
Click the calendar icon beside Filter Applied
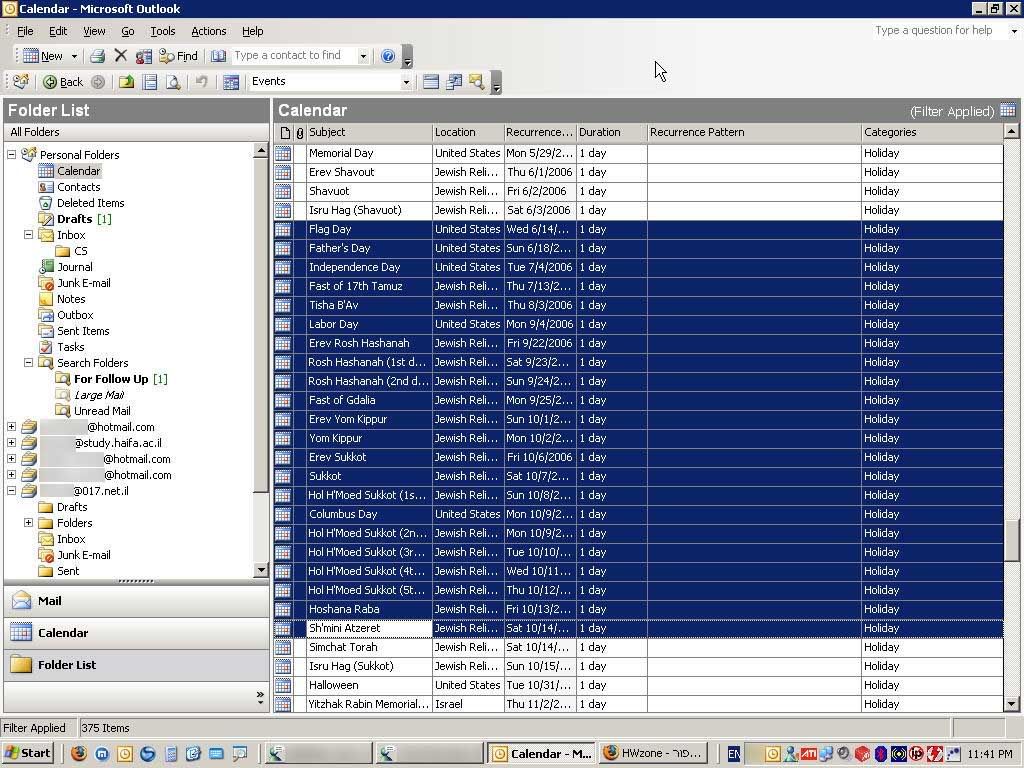tap(1008, 110)
